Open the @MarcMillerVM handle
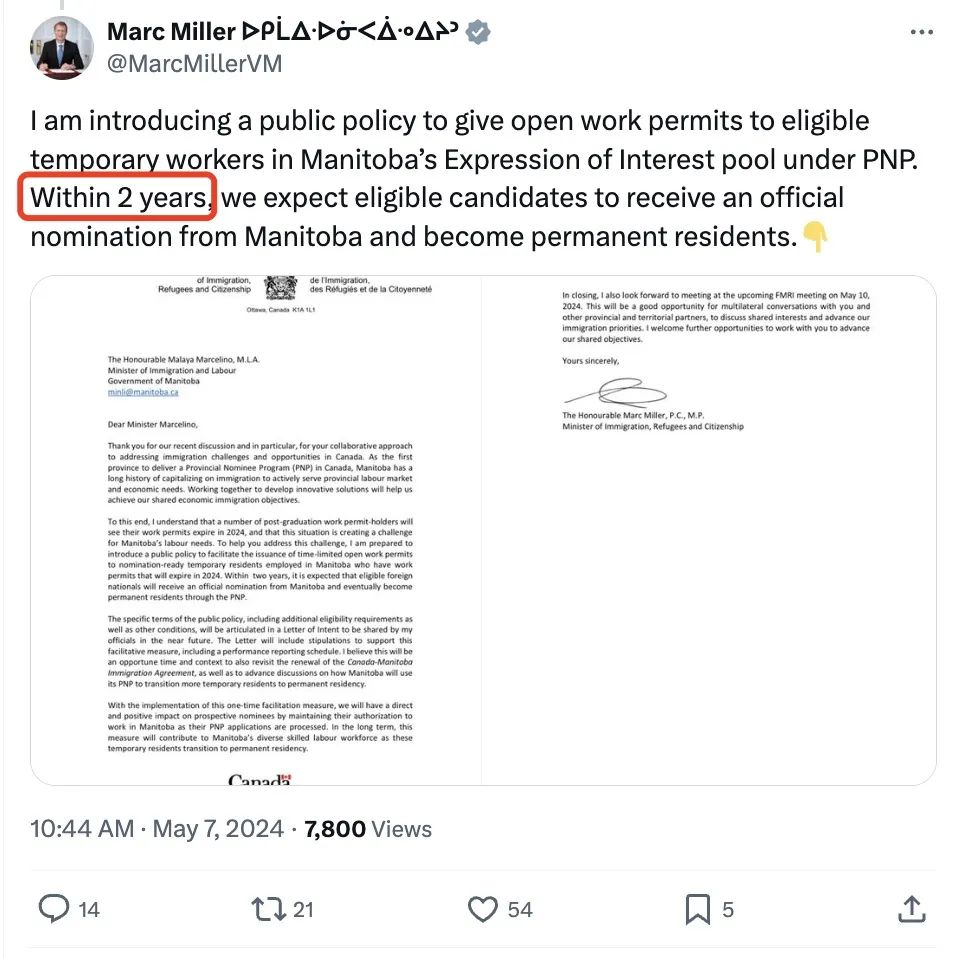This screenshot has width=956, height=958. point(195,64)
